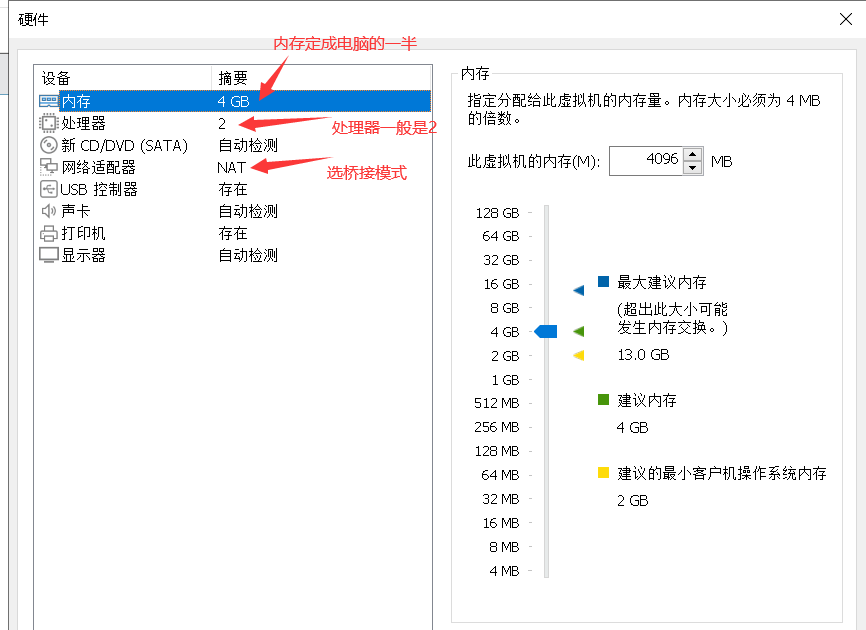The height and width of the screenshot is (630, 866).
Task: Click the 设备 column header
Action: click(123, 78)
